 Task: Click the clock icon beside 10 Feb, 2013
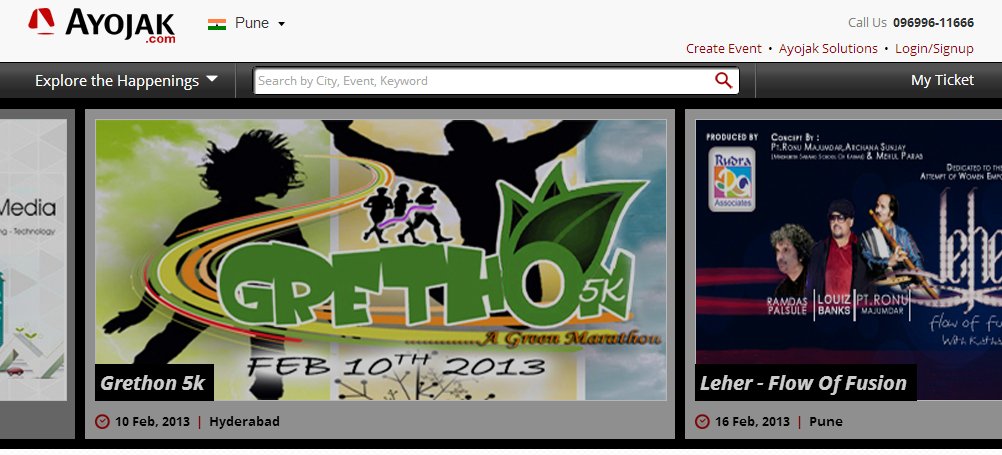[x=102, y=422]
